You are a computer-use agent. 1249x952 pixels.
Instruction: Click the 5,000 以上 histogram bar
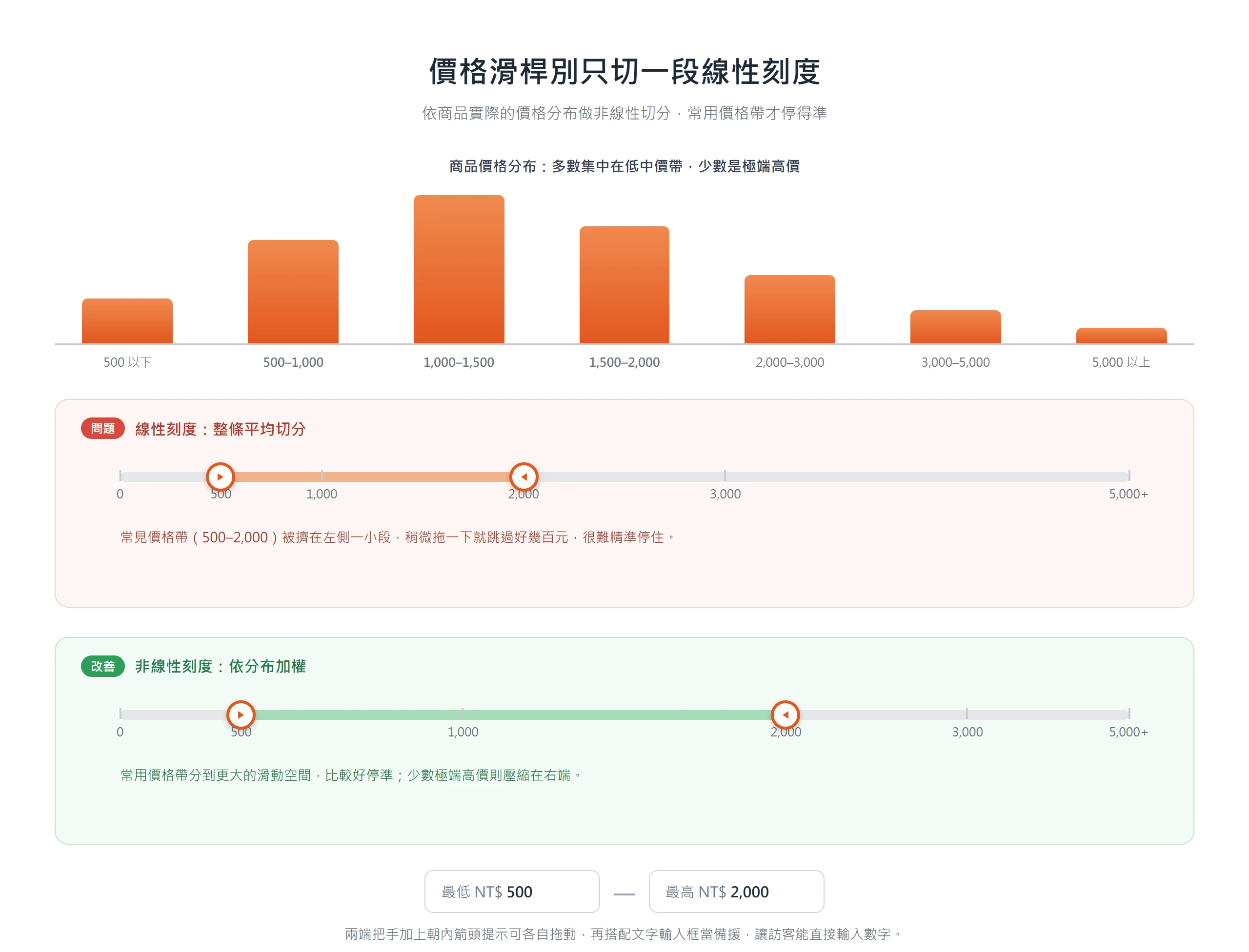pos(1122,336)
